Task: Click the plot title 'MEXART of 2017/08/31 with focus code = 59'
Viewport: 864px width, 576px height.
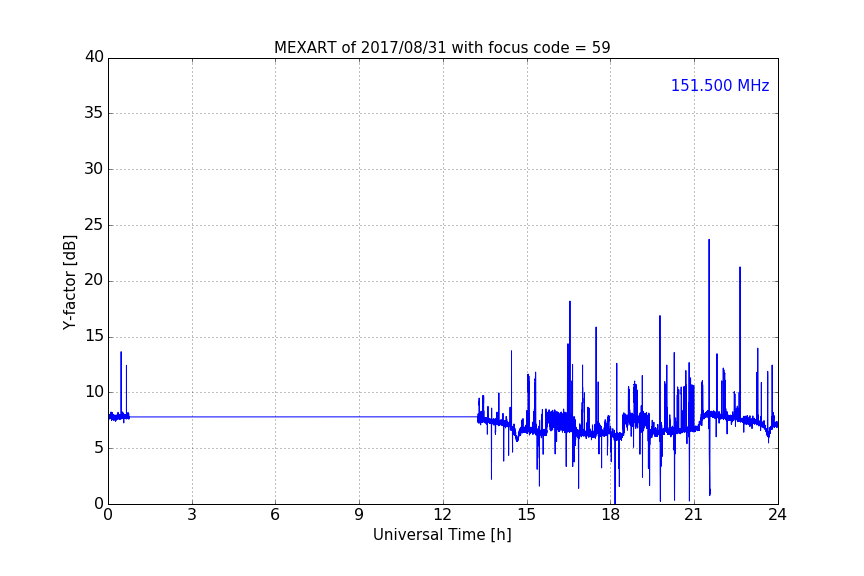Action: tap(442, 47)
